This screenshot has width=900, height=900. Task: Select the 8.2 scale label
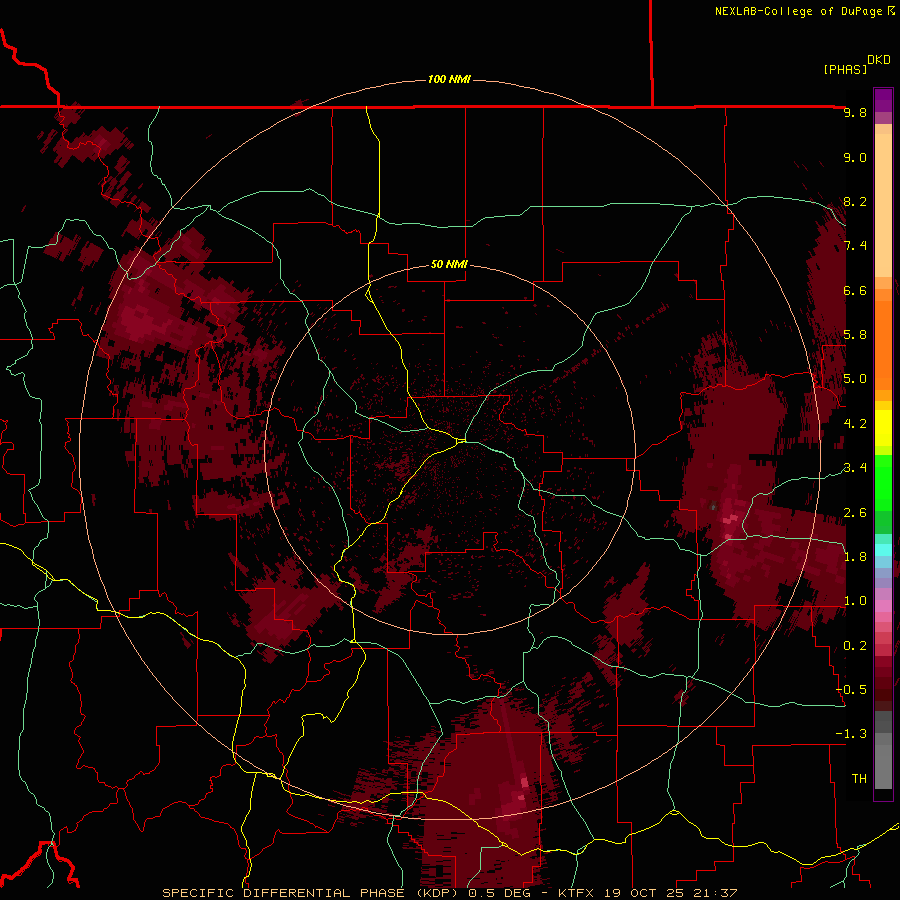[855, 201]
